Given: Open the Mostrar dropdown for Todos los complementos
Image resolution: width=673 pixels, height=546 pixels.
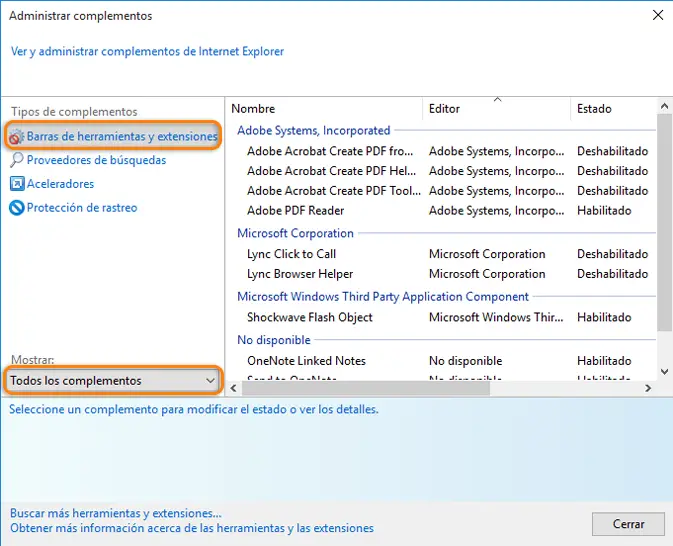Looking at the screenshot, I should click(113, 380).
